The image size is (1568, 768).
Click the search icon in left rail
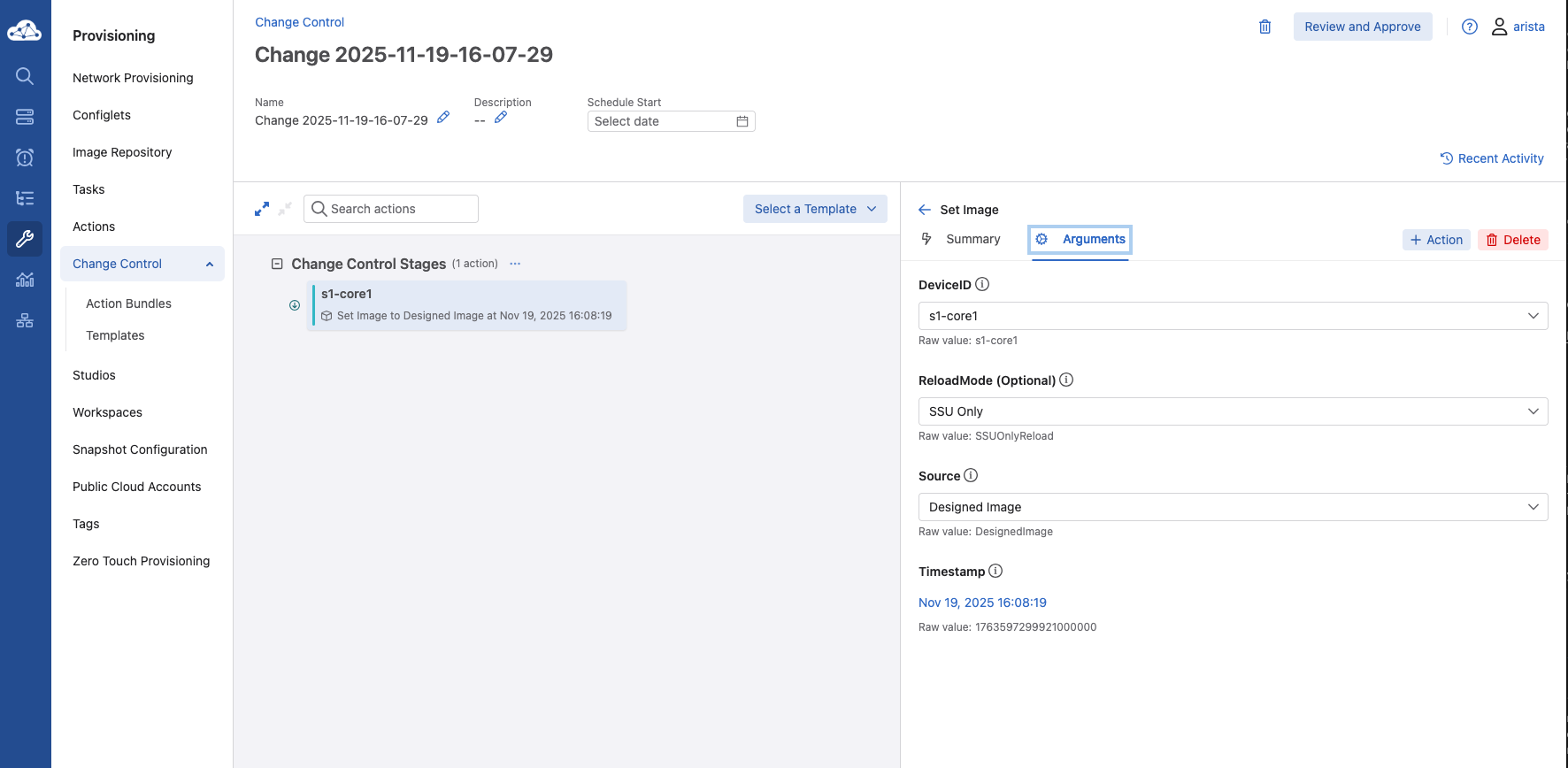pos(25,76)
